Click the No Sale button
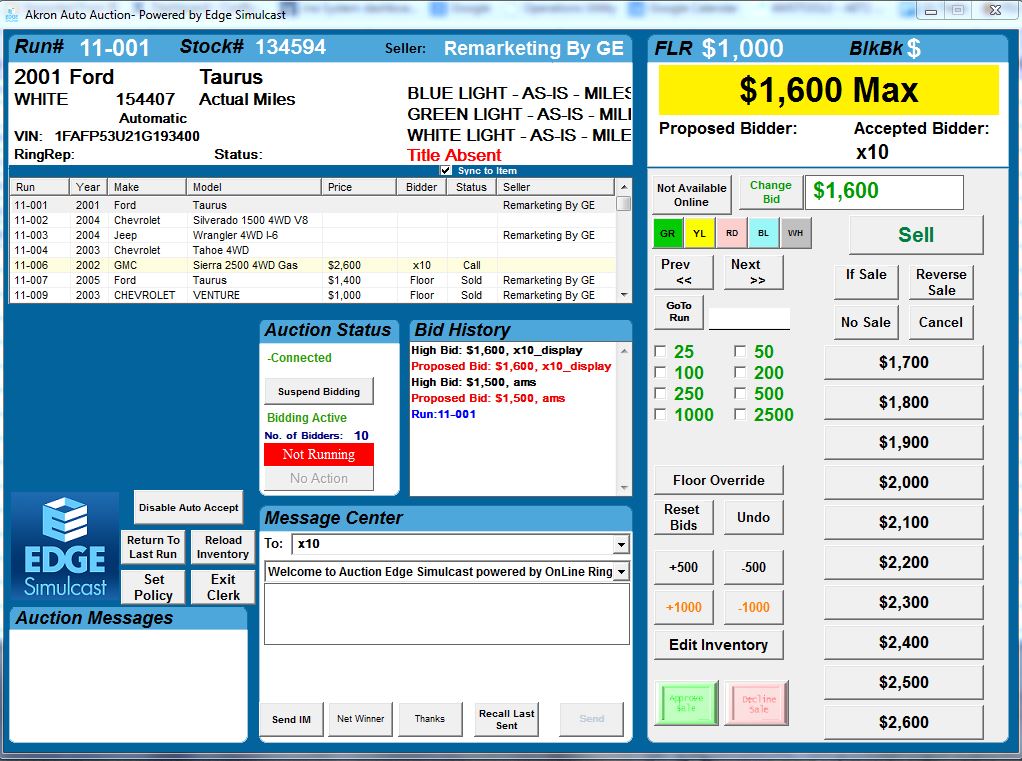The height and width of the screenshot is (761, 1022). pos(866,322)
